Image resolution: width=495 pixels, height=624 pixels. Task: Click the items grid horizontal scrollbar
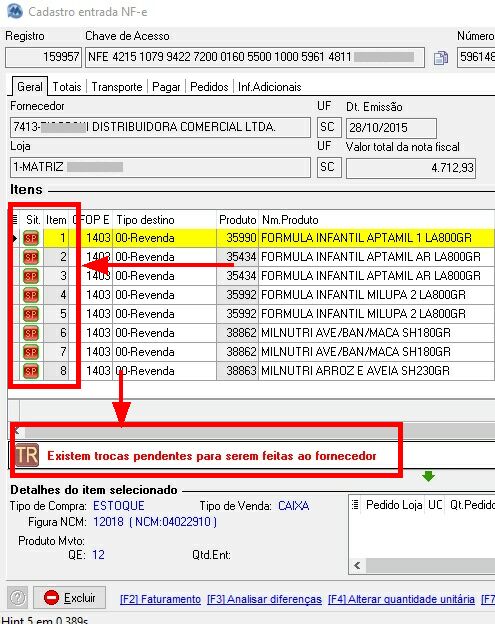(255, 431)
